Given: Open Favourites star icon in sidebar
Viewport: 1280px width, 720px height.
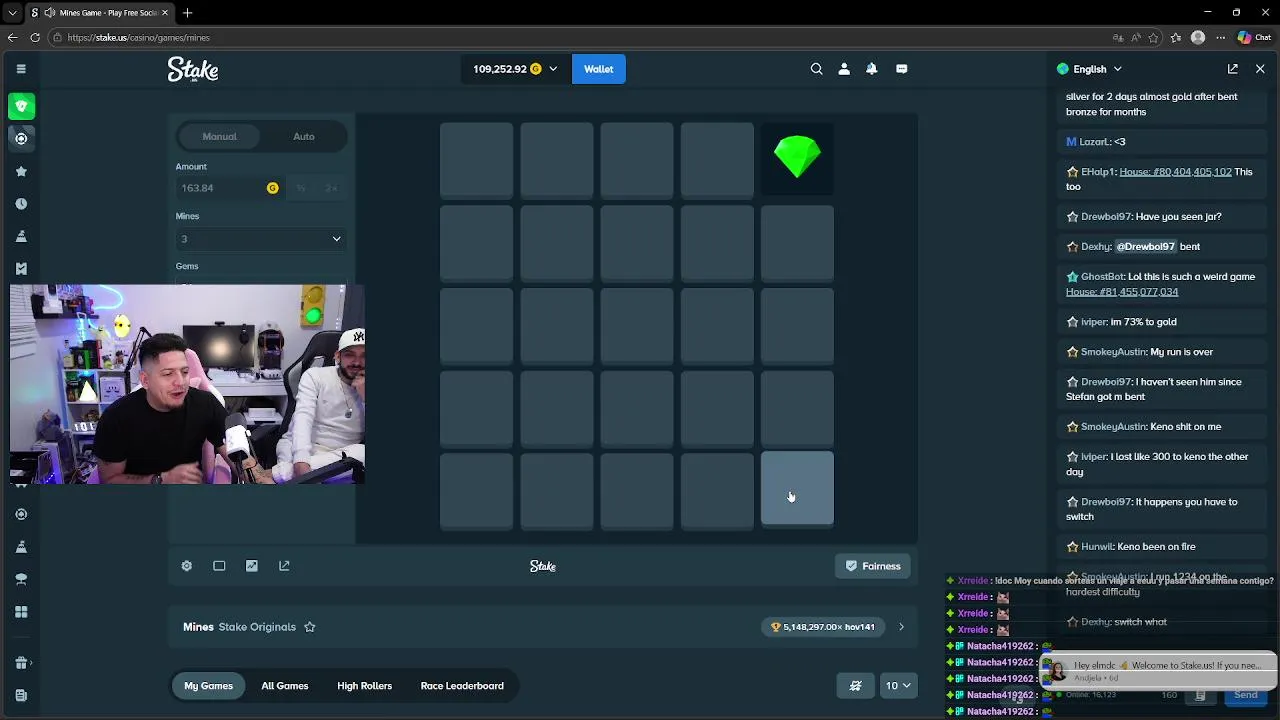Looking at the screenshot, I should point(21,171).
